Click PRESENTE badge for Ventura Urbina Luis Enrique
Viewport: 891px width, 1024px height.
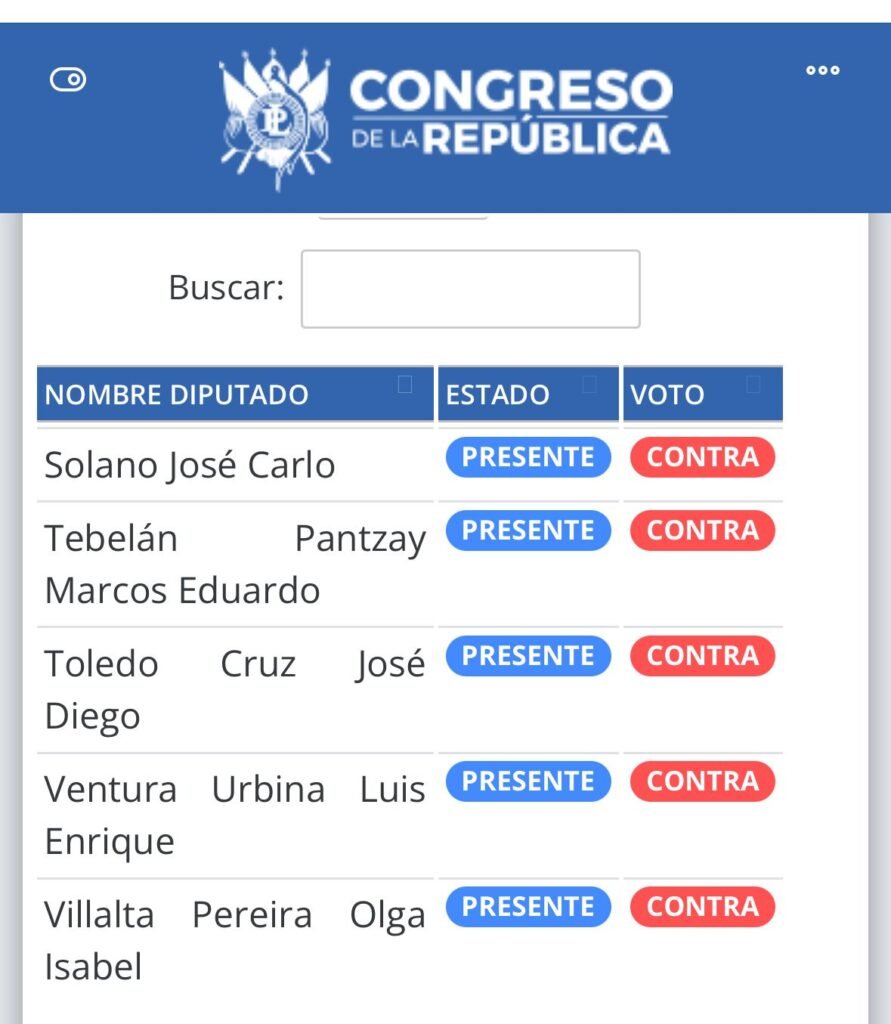tap(527, 781)
